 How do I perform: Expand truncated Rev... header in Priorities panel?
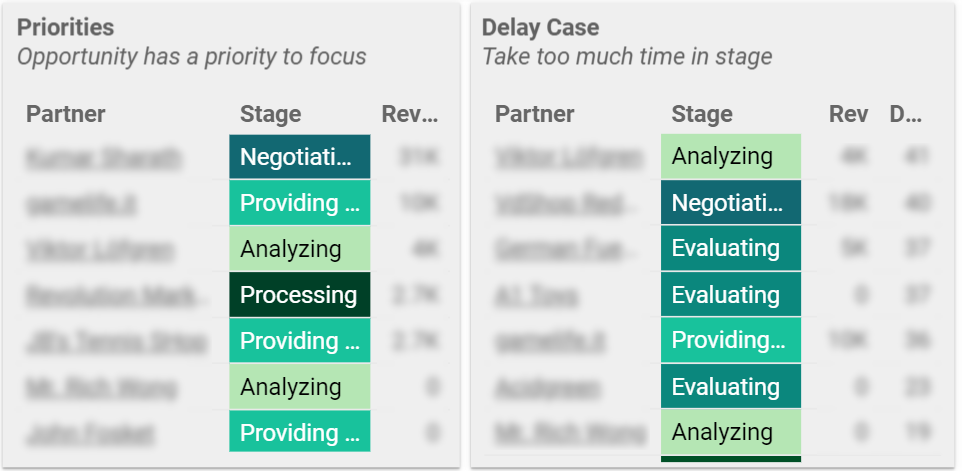coord(410,114)
